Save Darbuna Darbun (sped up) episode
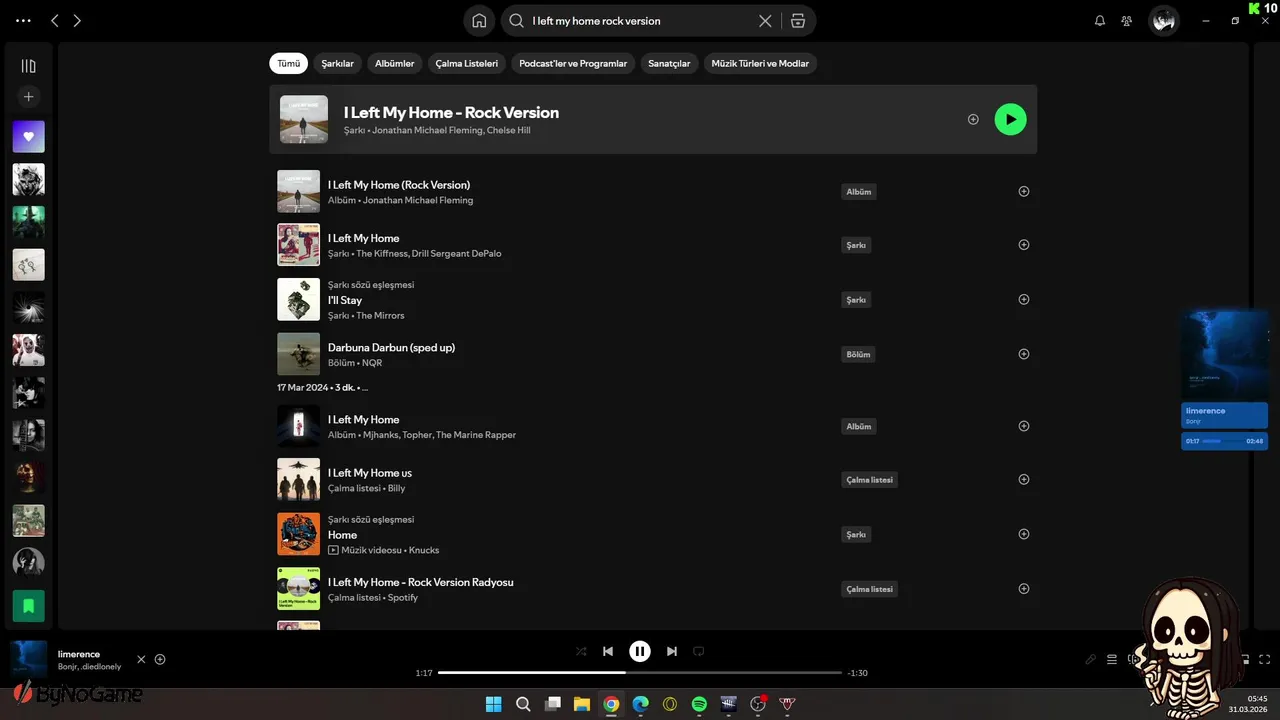The width and height of the screenshot is (1280, 720). (1023, 354)
